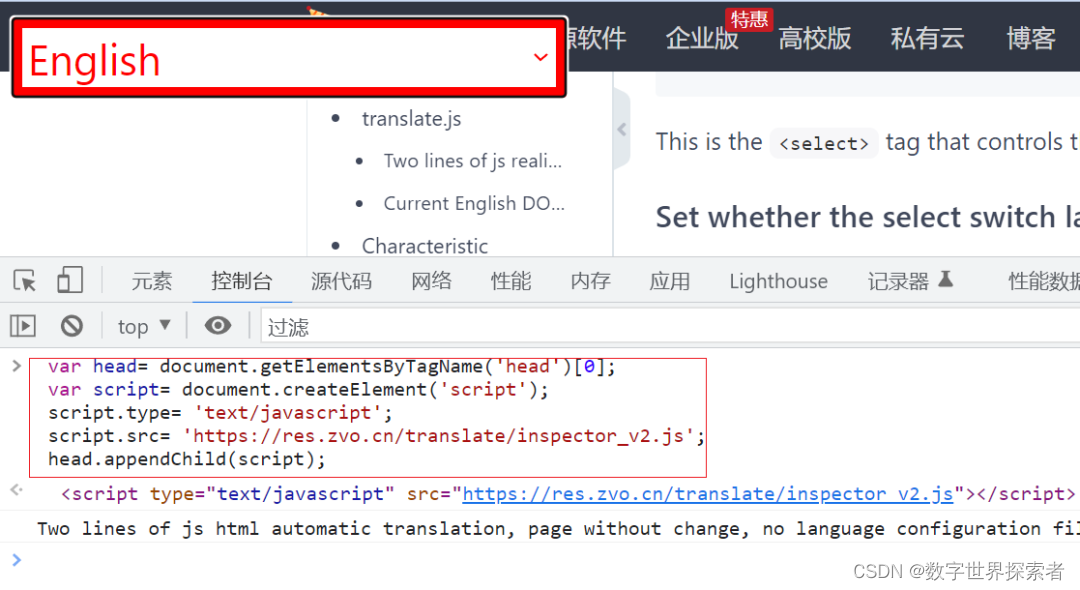Open 博客 in the top navigation

[1030, 38]
